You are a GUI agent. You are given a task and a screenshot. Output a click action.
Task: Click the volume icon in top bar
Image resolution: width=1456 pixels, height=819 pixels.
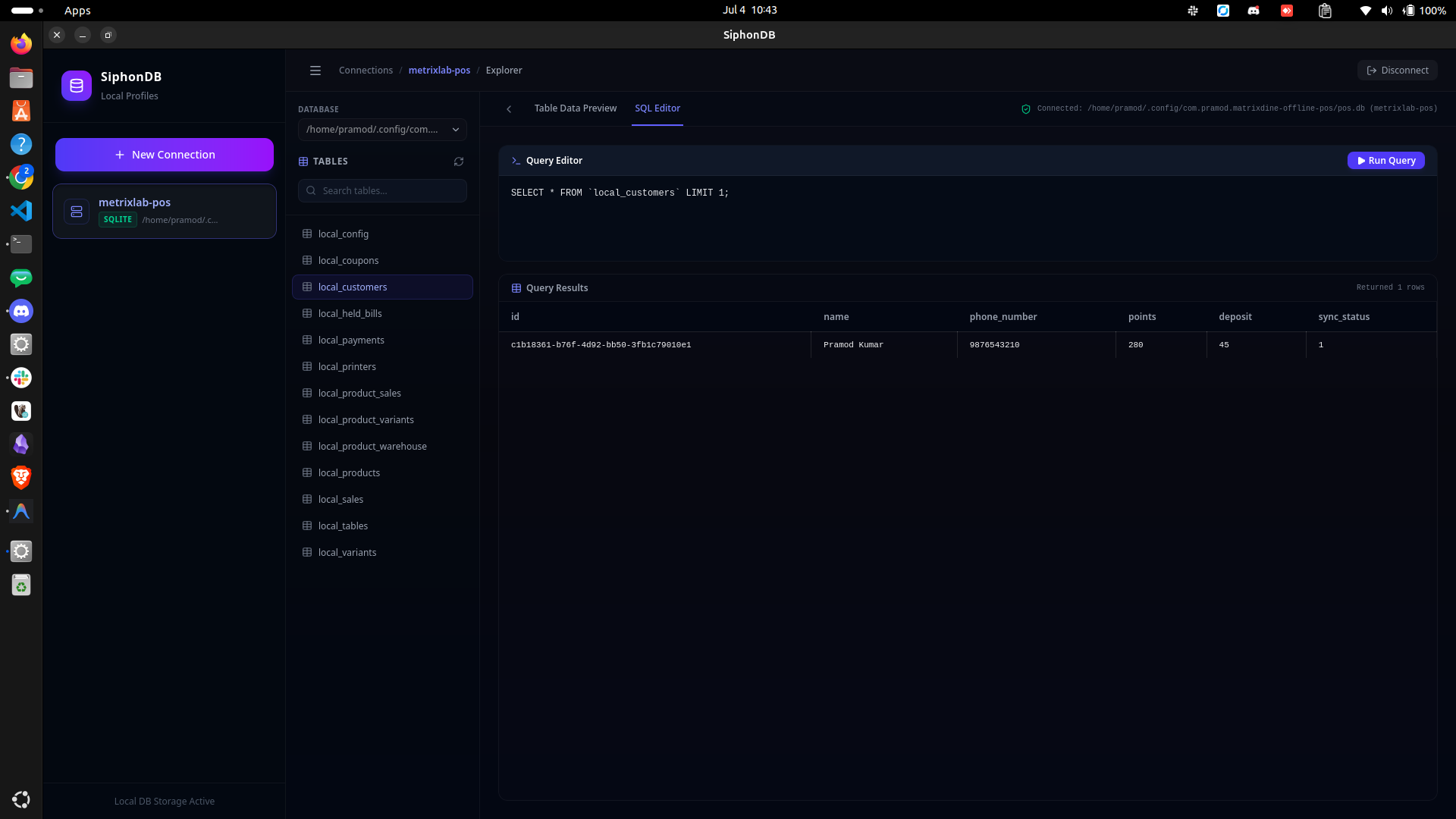pyautogui.click(x=1387, y=11)
